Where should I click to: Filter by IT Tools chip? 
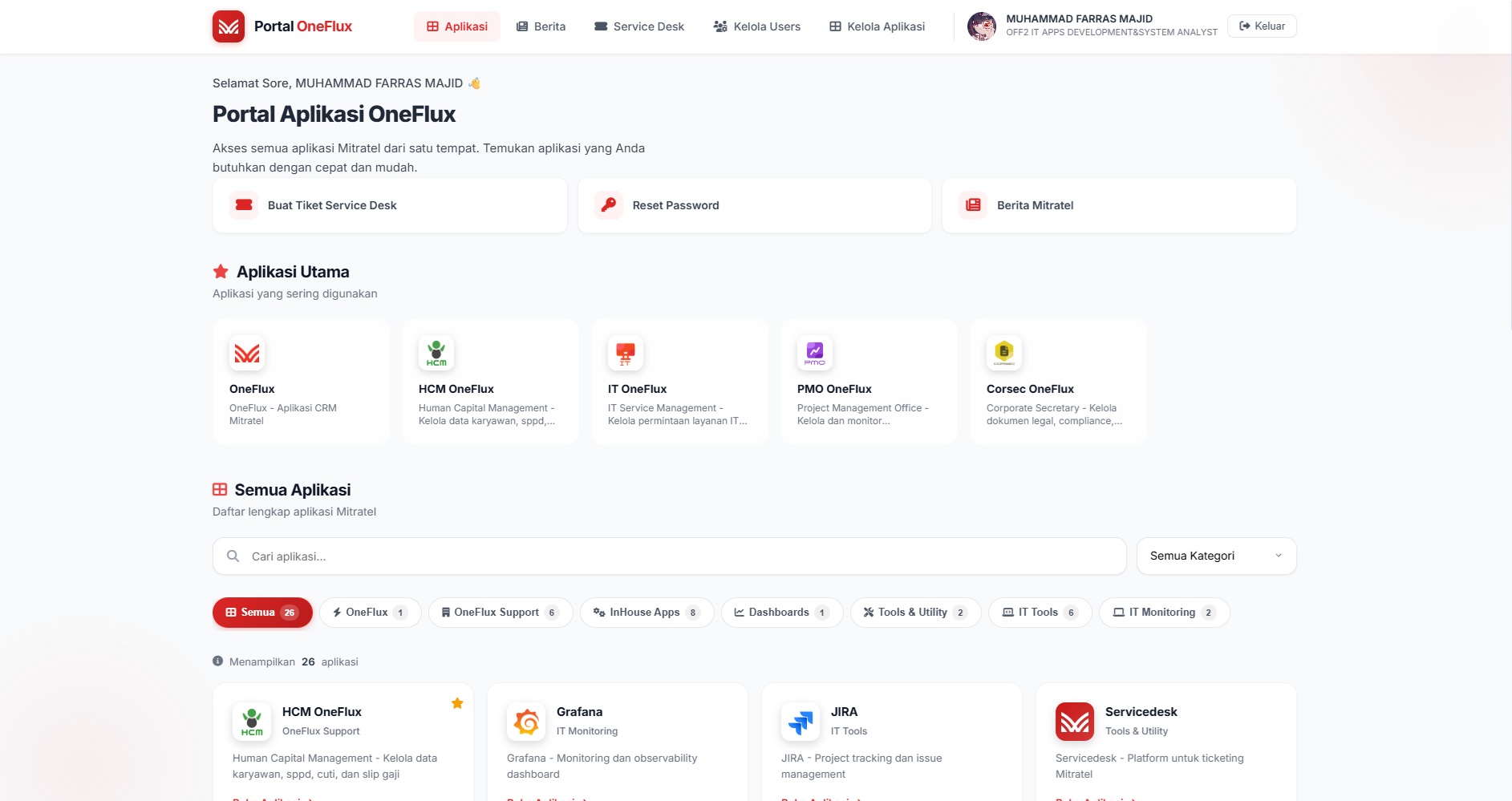pyautogui.click(x=1040, y=613)
